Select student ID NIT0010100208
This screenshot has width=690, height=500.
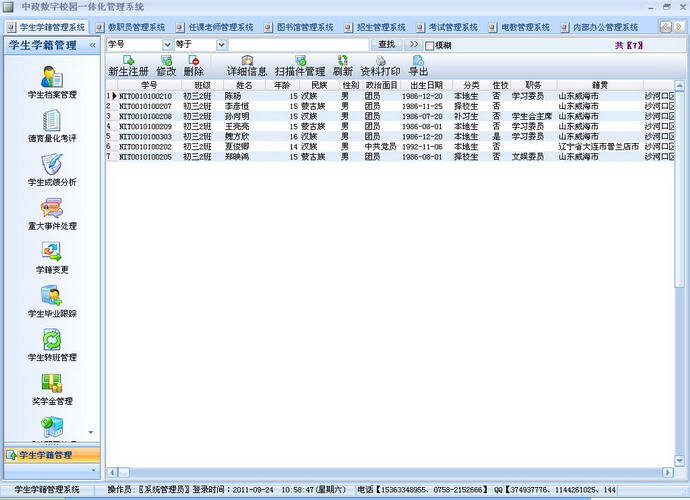point(146,116)
